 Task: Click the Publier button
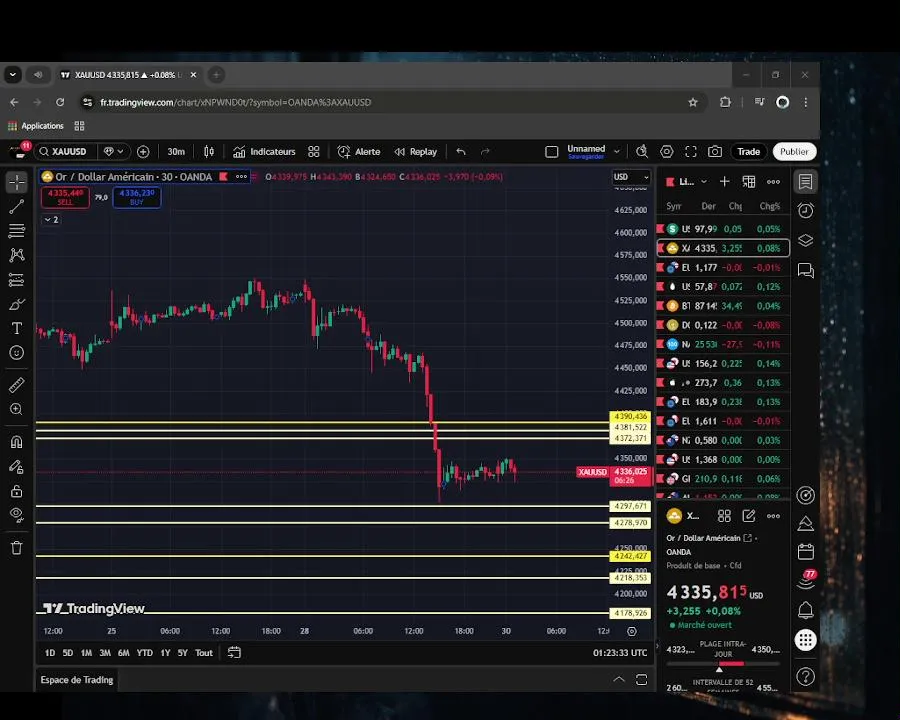(794, 152)
